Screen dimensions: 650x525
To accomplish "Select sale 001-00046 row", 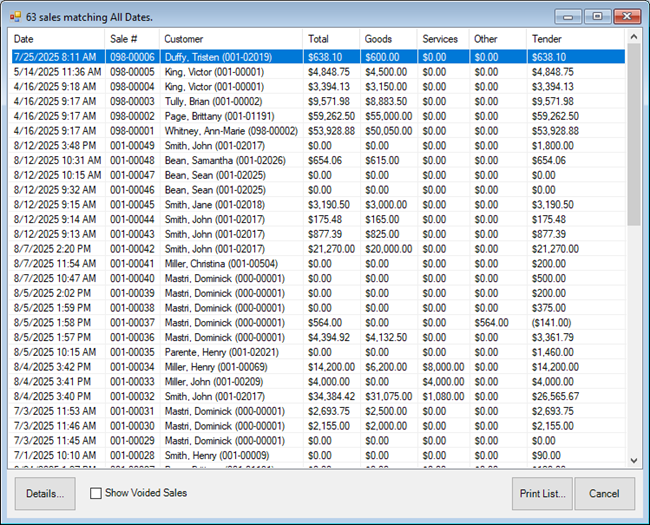I will pyautogui.click(x=318, y=190).
